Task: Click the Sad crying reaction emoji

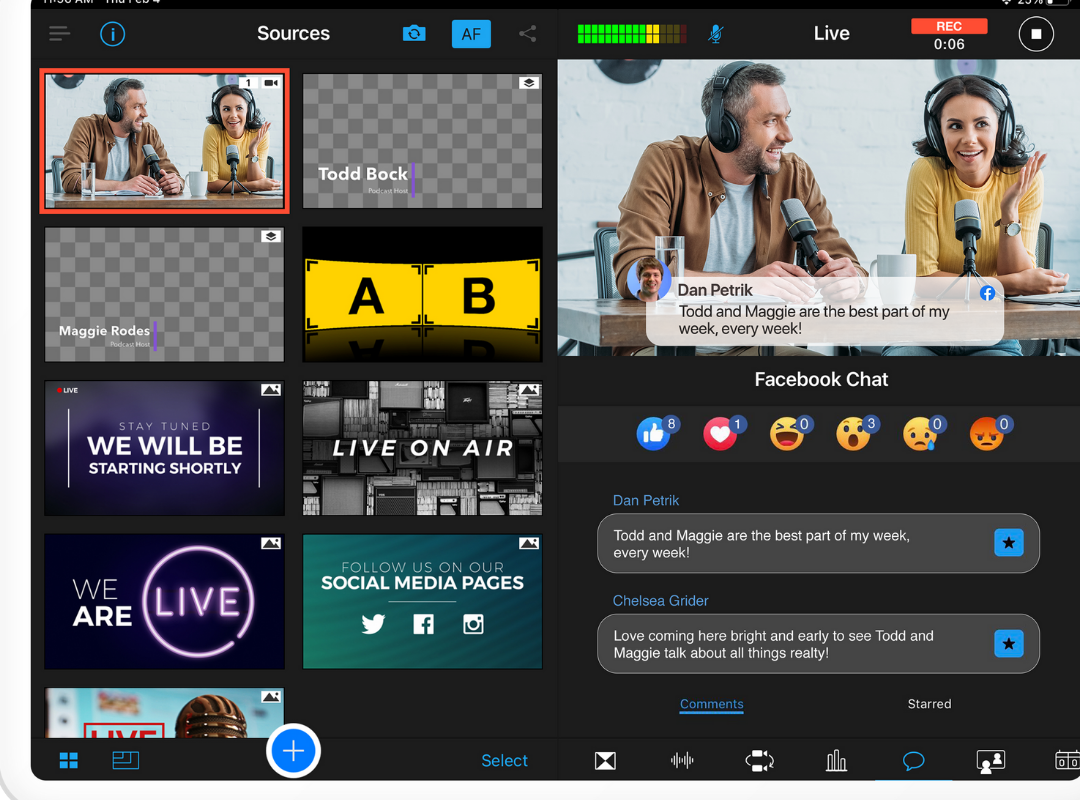Action: pos(921,433)
